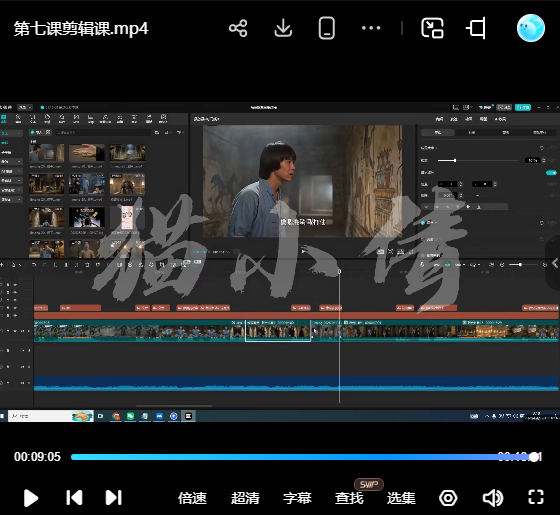
Task: Play the preview using the editor's small play arrow
Action: [x=304, y=251]
